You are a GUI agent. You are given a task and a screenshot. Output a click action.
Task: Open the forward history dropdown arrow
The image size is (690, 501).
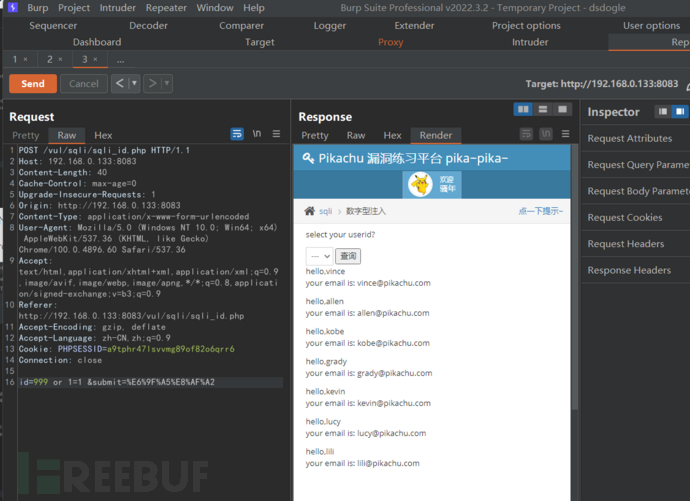(167, 83)
